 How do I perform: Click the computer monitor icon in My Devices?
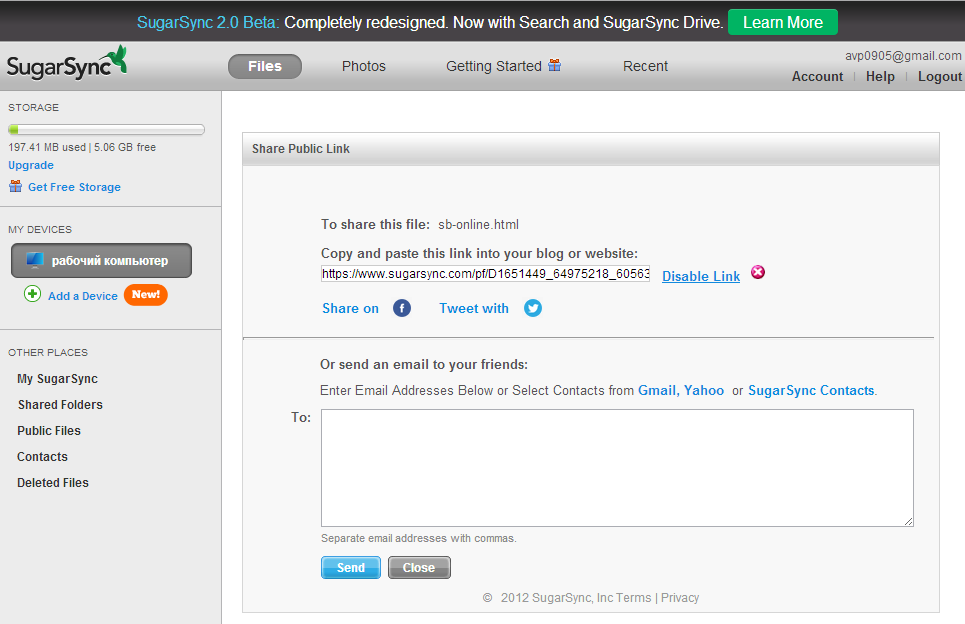(x=35, y=260)
